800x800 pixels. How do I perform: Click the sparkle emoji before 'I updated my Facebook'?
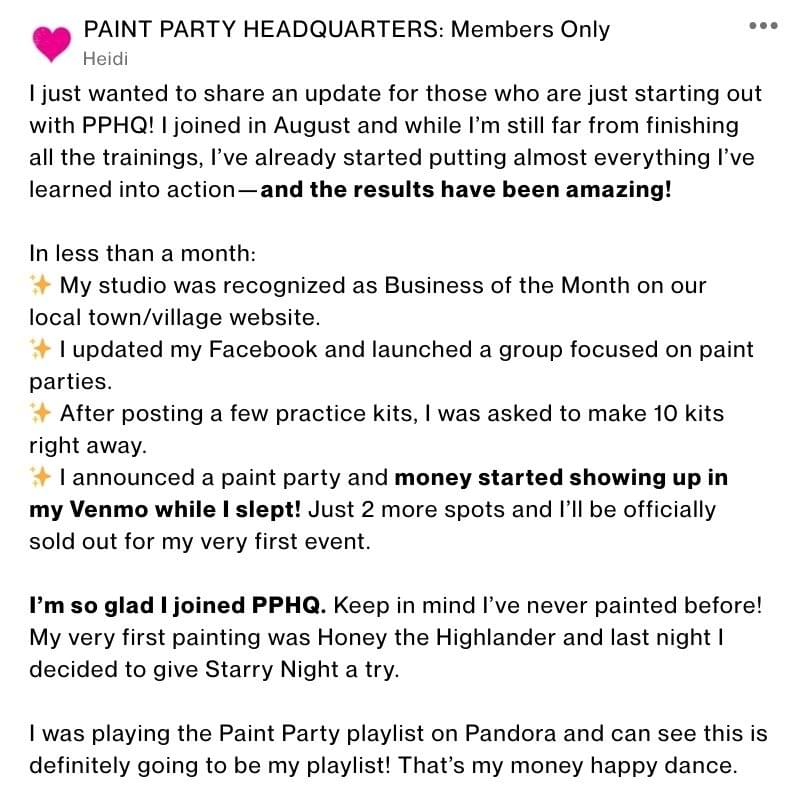41,349
